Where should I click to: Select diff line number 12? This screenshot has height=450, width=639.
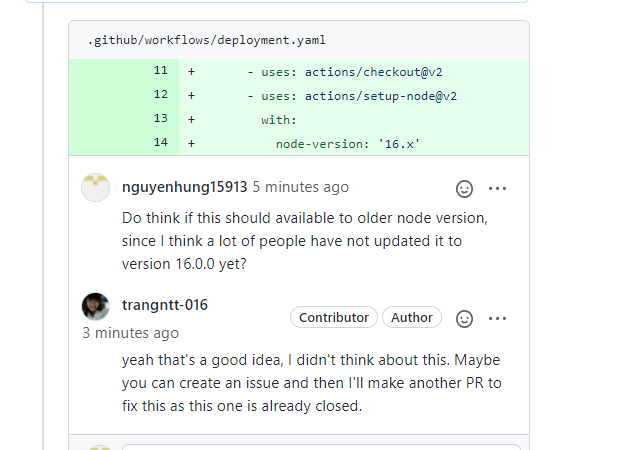[161, 95]
